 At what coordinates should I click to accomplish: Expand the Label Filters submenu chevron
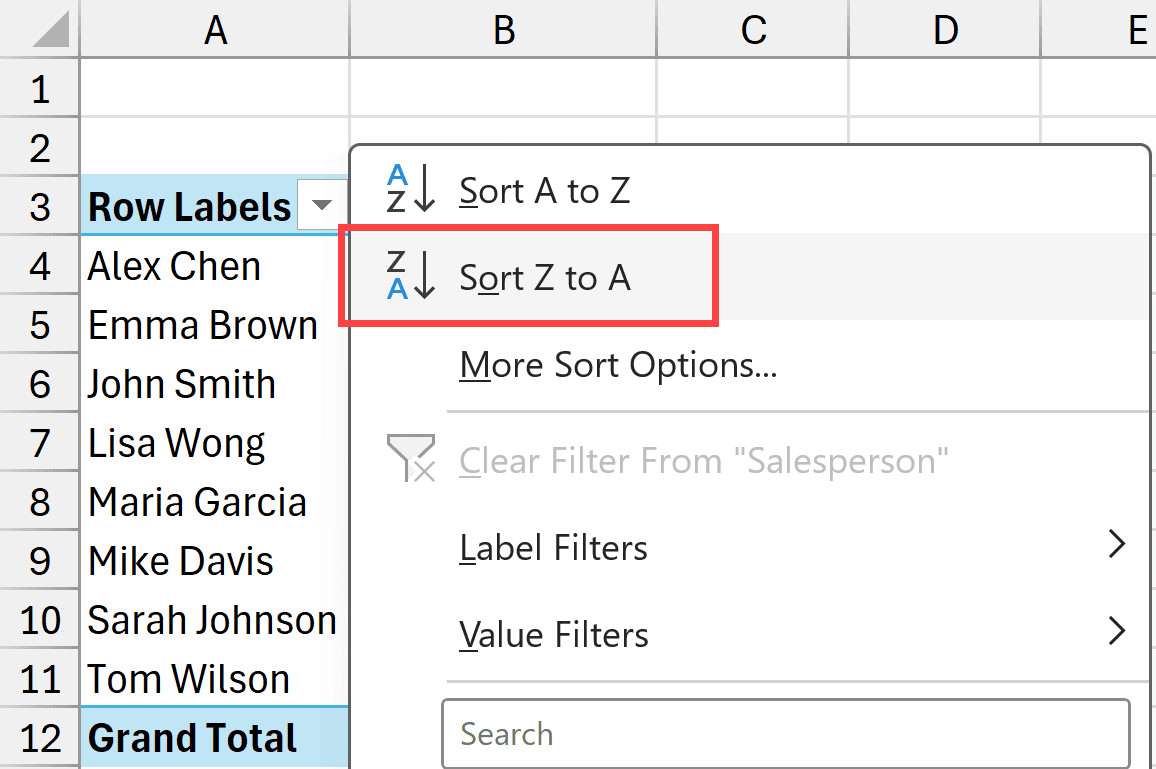tap(1117, 544)
